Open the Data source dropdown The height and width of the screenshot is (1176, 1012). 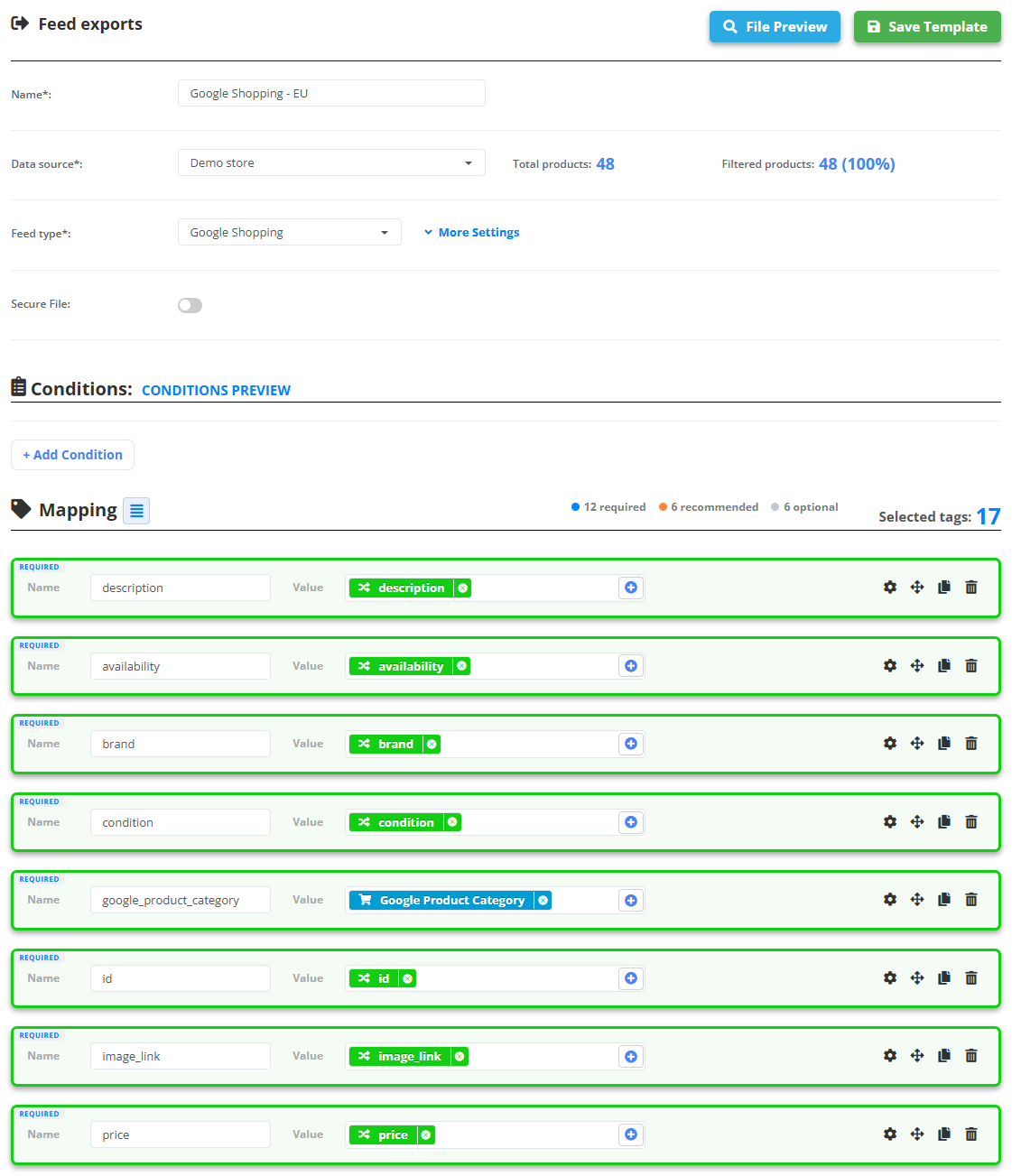click(x=331, y=162)
